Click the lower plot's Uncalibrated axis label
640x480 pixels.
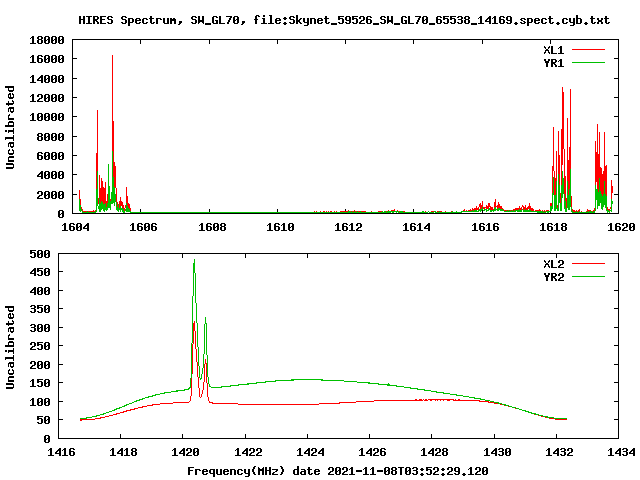click(x=10, y=347)
